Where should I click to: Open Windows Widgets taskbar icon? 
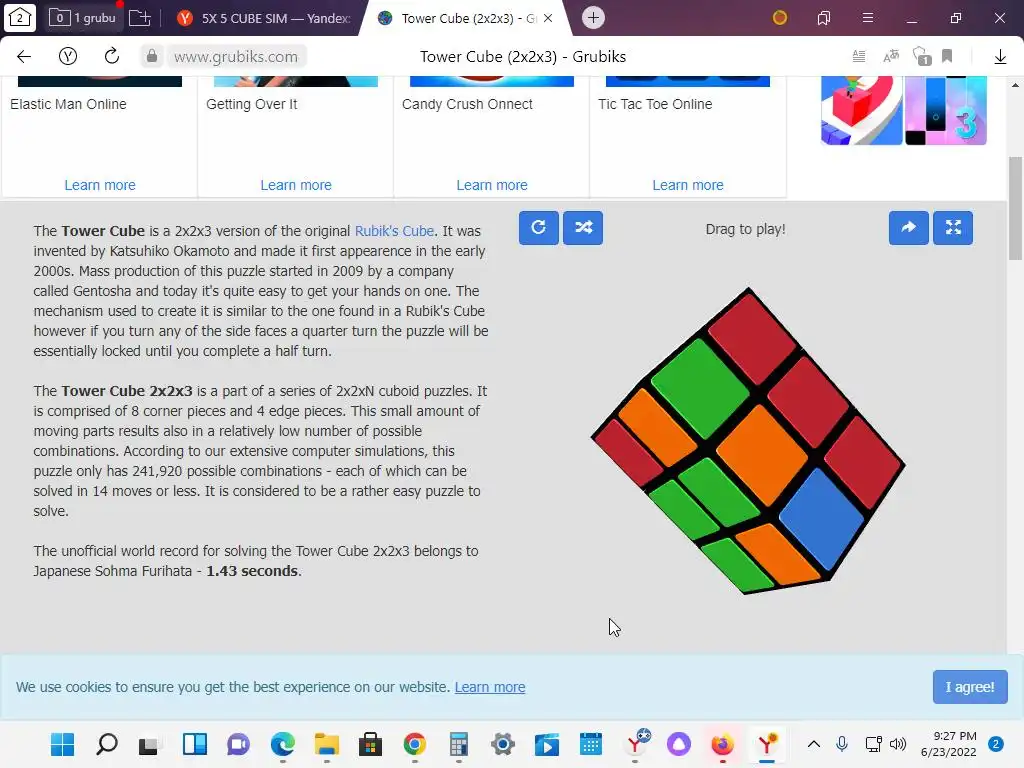pyautogui.click(x=195, y=744)
